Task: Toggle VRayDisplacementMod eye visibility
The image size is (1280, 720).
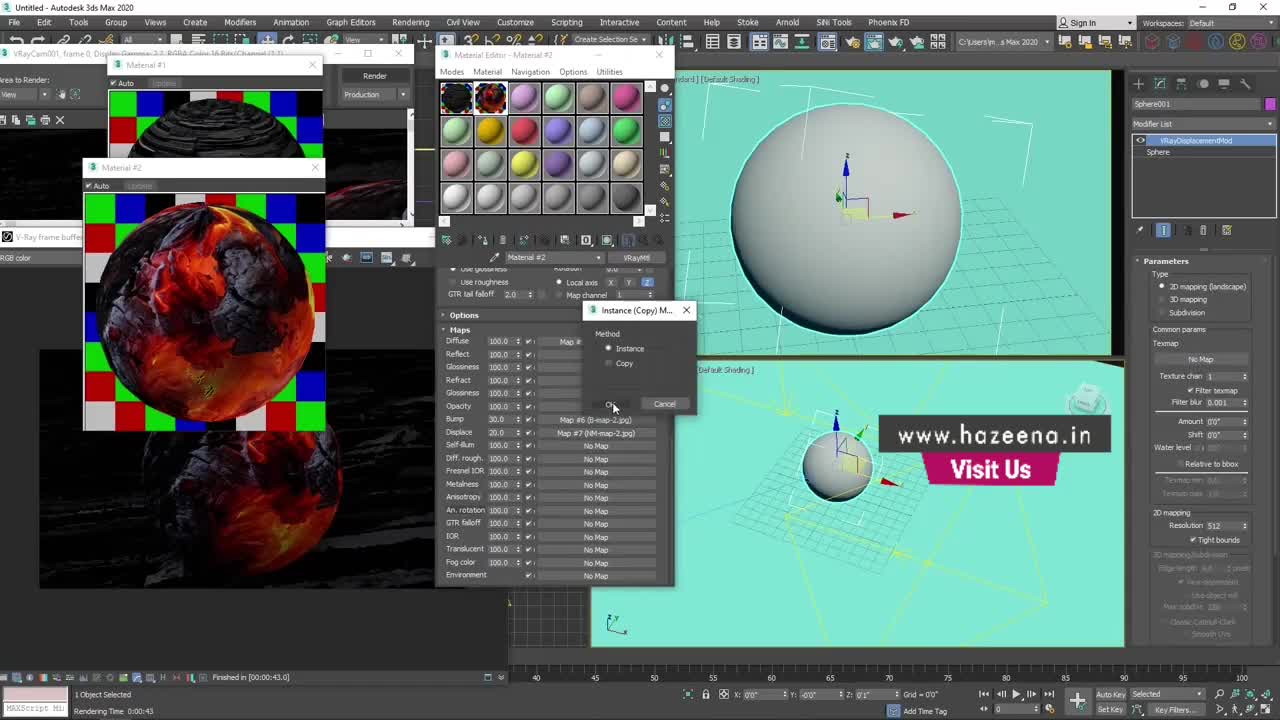Action: click(1140, 141)
